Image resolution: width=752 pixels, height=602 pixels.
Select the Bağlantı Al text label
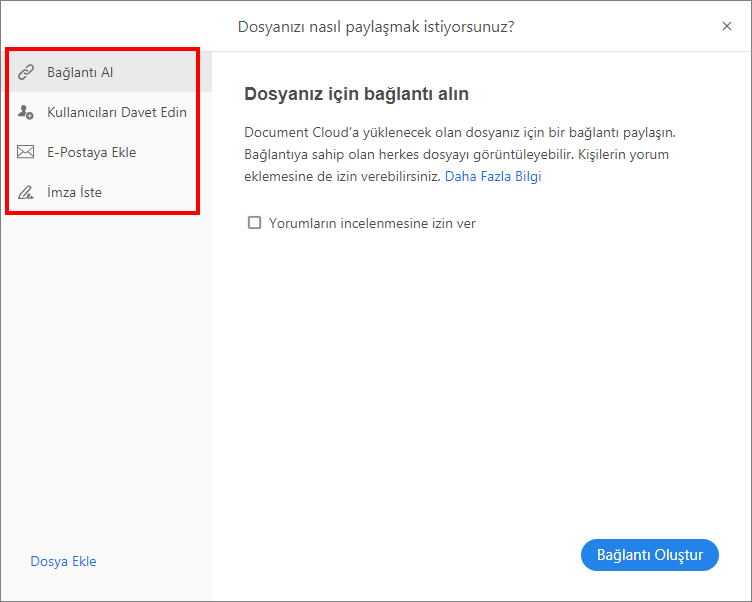pos(80,73)
